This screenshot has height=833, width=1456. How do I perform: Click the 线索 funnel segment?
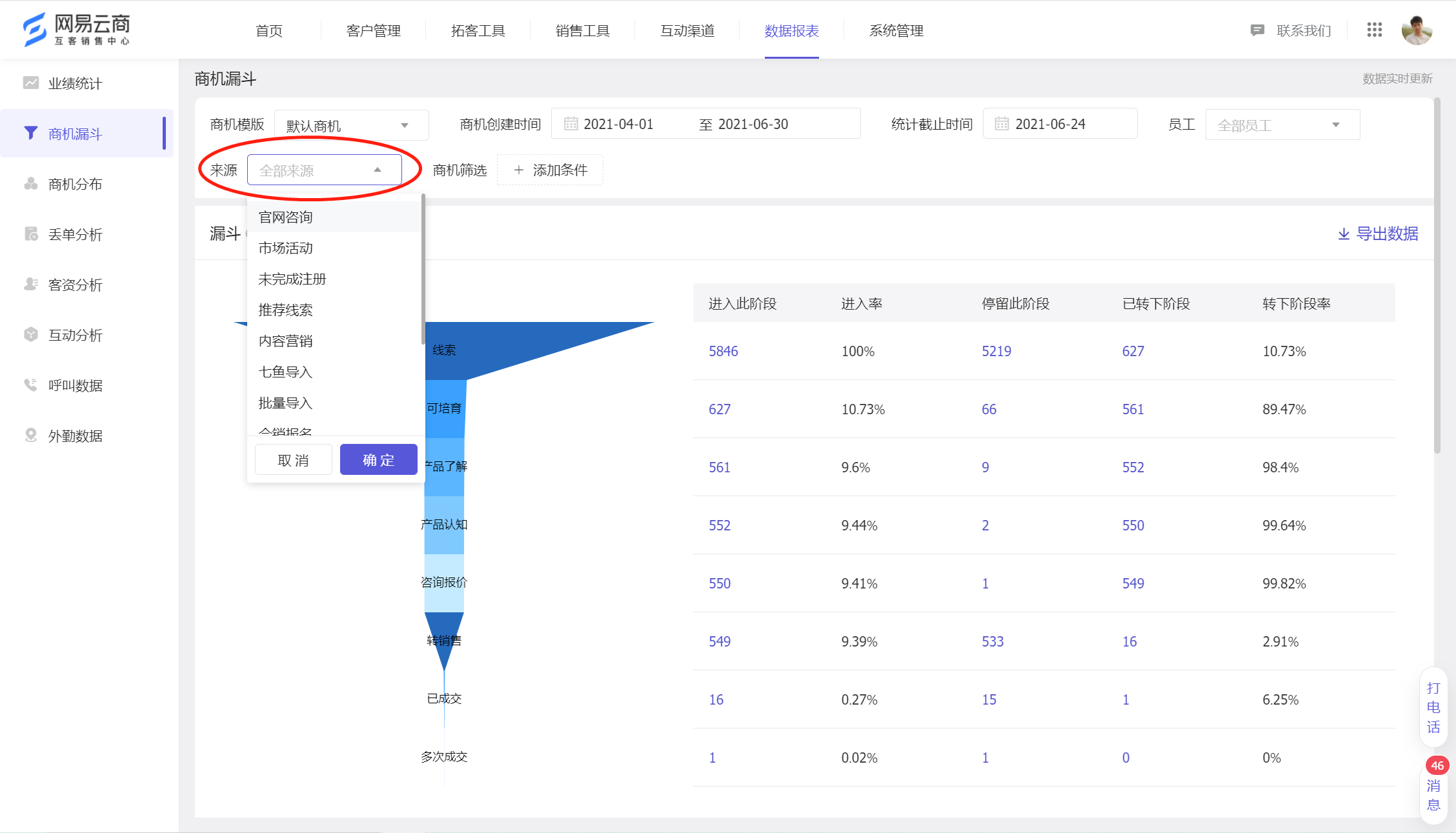444,350
